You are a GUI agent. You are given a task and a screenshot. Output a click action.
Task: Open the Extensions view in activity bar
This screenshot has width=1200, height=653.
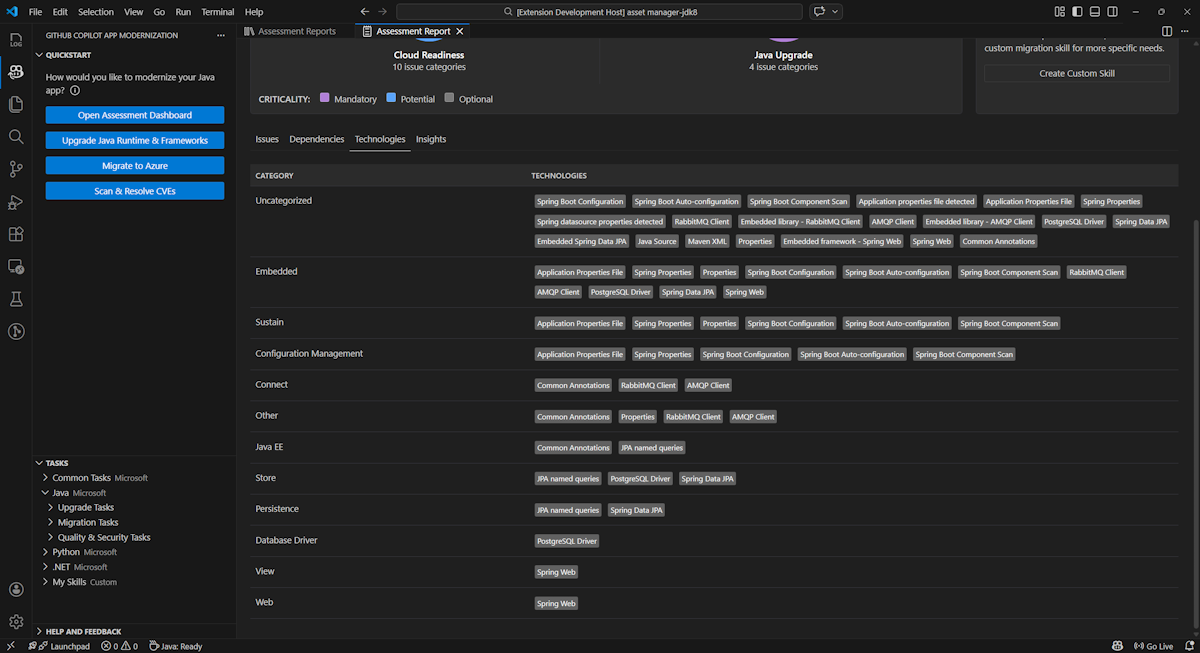click(x=16, y=234)
